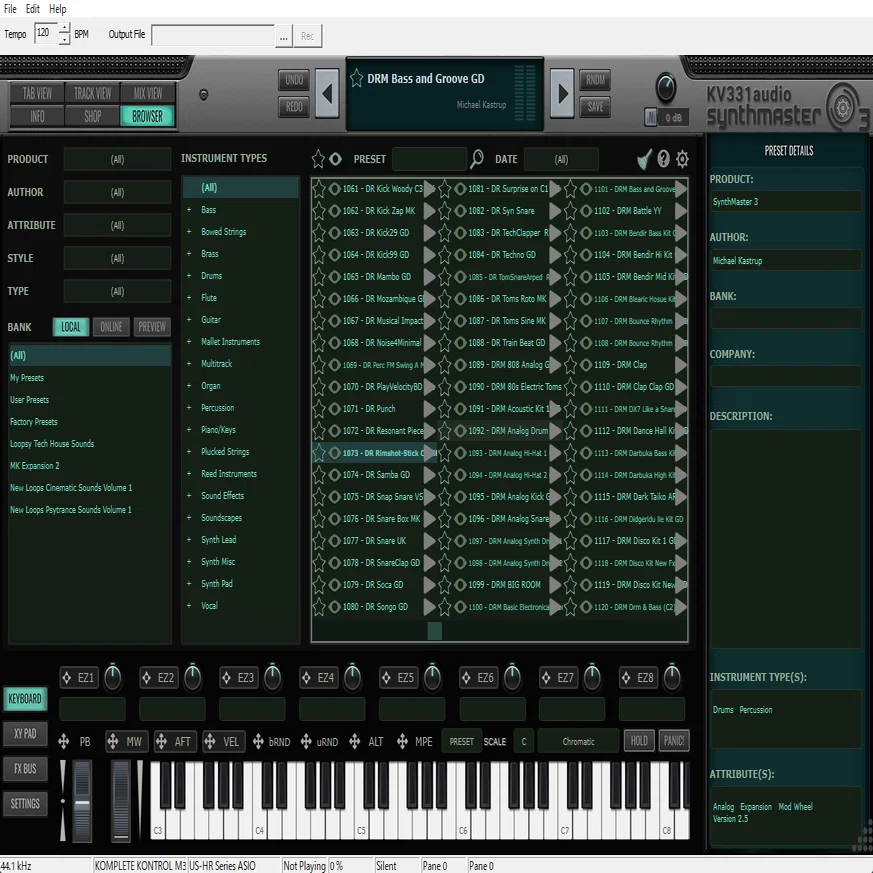Viewport: 873px width, 873px height.
Task: Click the master volume knob
Action: pos(665,88)
